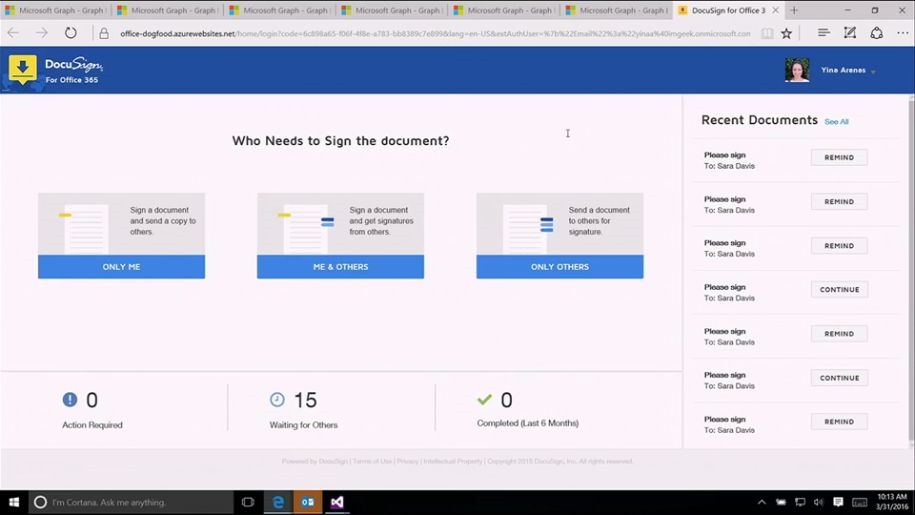Expand the Yina Arenas account dropdown
The height and width of the screenshot is (515, 915).
[874, 71]
